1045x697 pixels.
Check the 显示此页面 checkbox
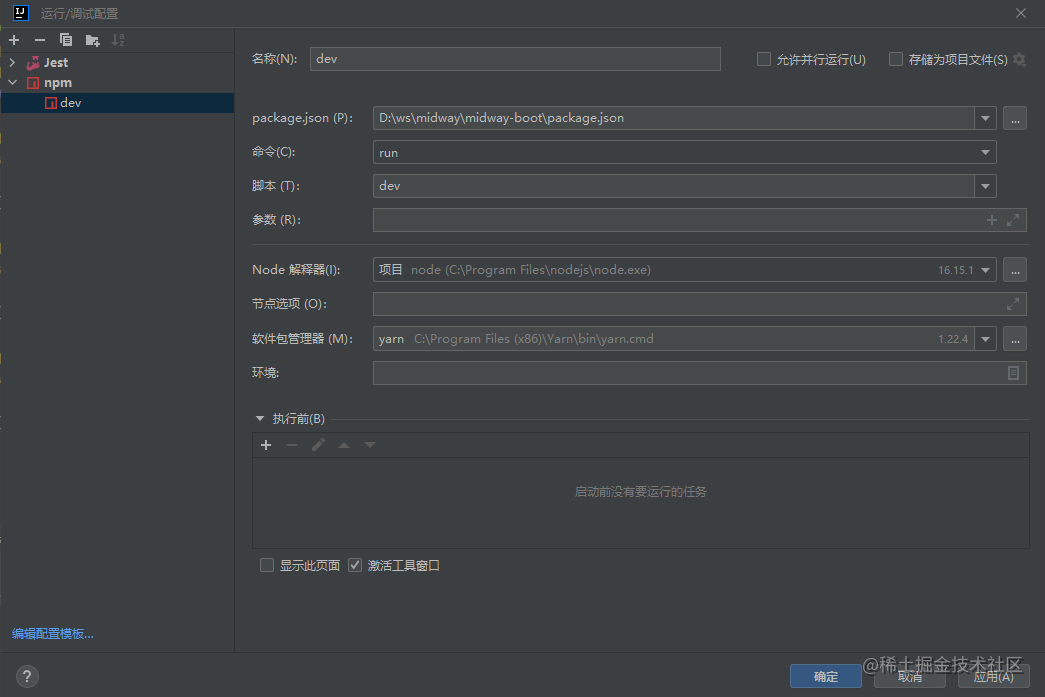267,565
